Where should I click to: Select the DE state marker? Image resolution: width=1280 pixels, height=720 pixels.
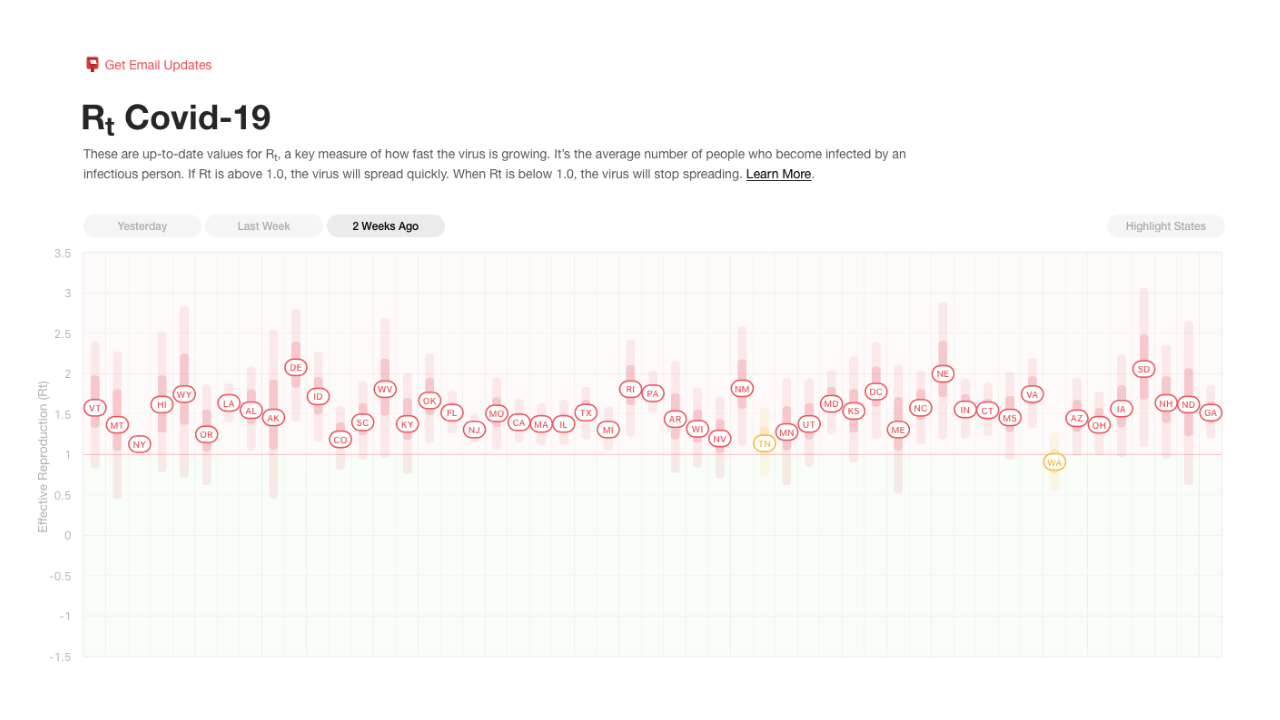295,367
